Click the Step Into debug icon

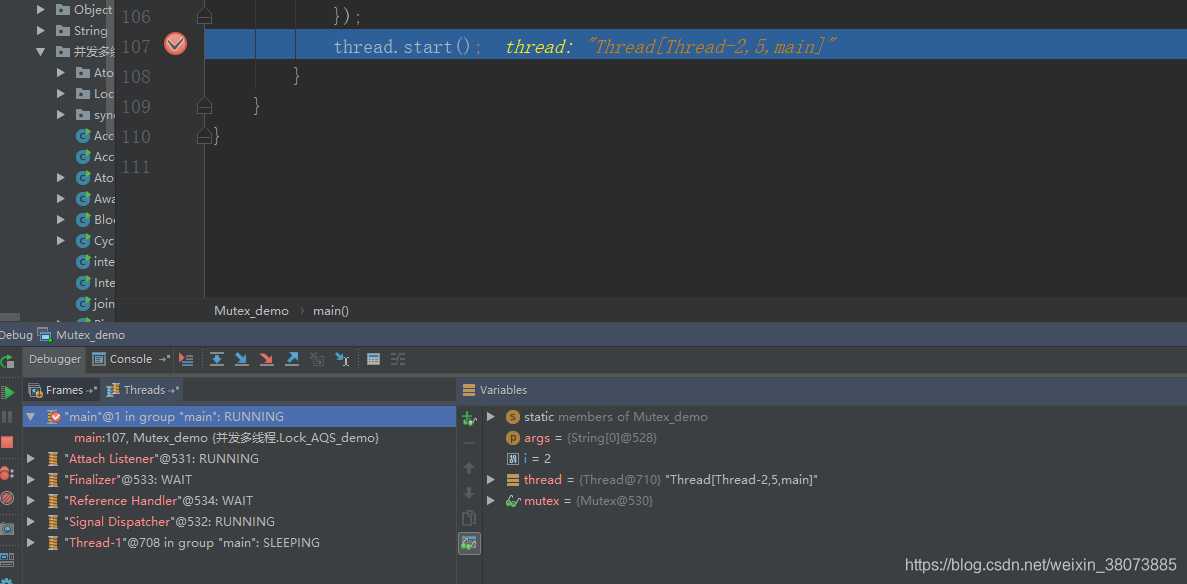pos(241,359)
